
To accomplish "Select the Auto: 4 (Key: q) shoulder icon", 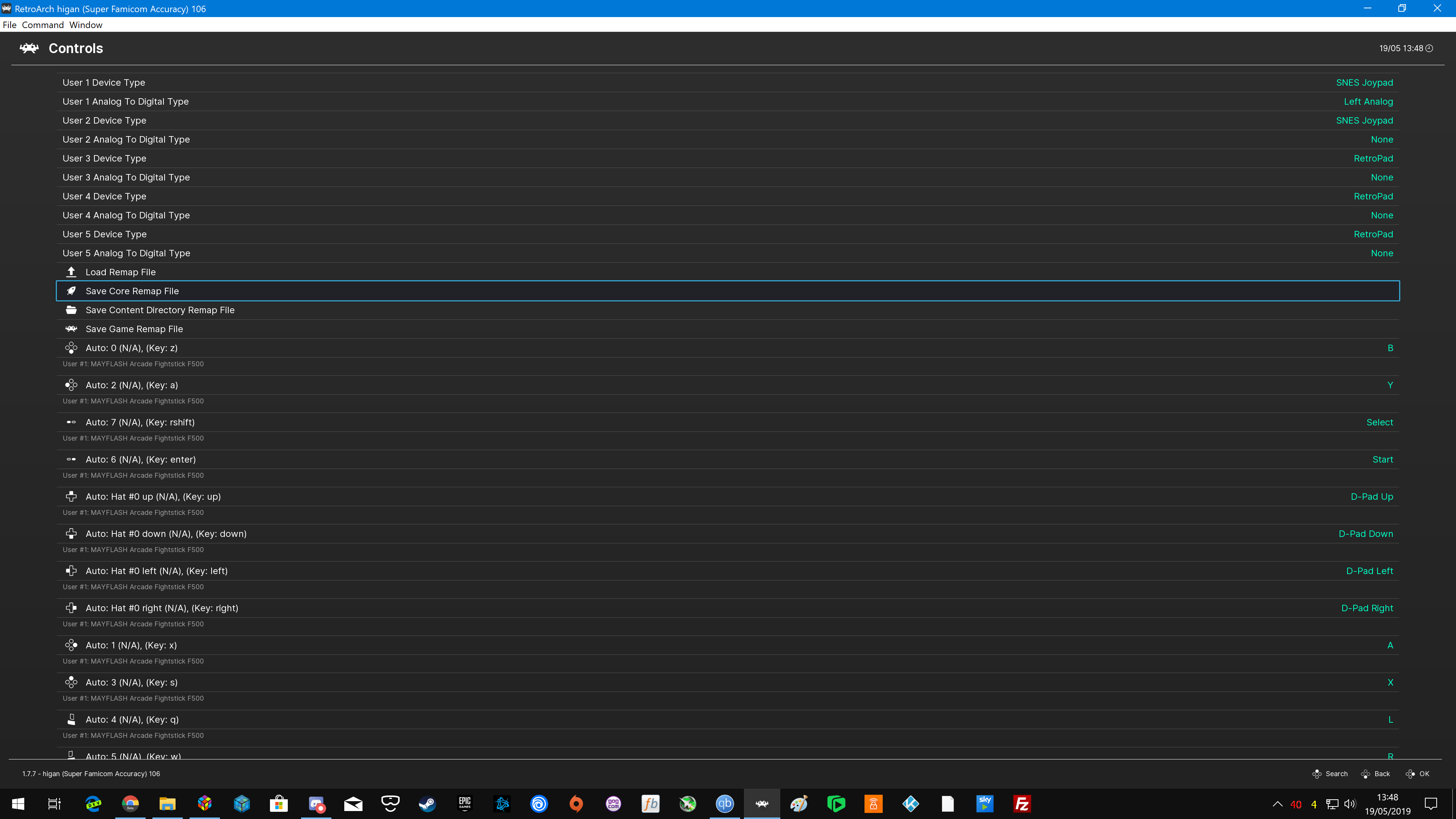I will pyautogui.click(x=71, y=720).
